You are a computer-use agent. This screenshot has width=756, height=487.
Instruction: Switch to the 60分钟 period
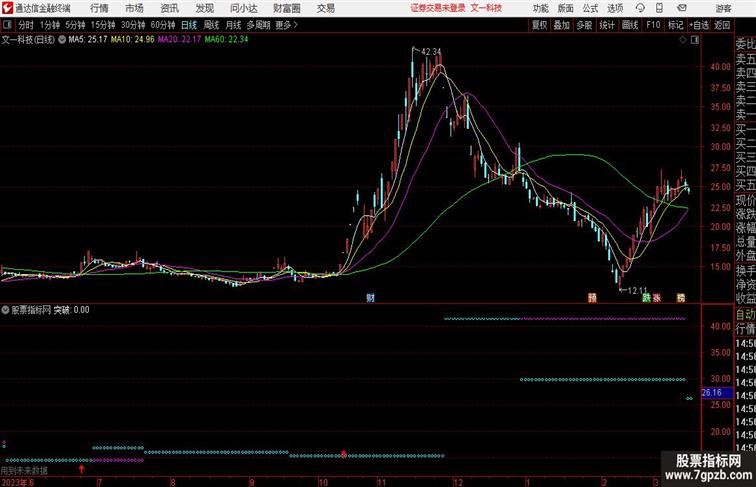point(163,25)
